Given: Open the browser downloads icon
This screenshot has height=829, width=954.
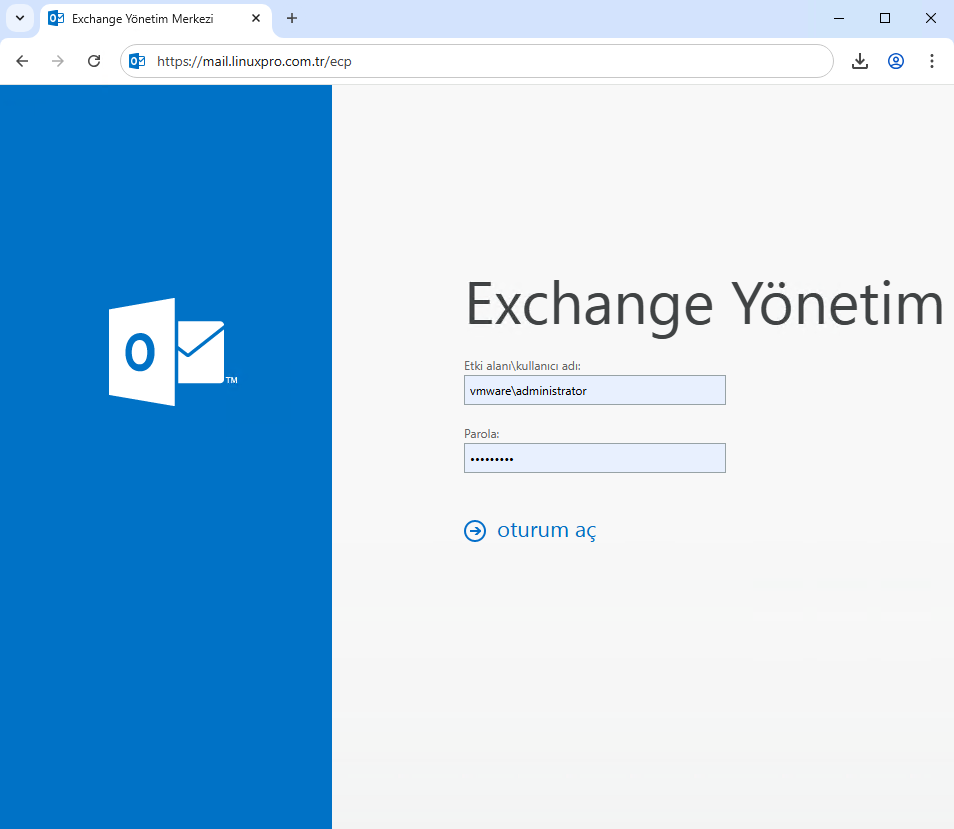Looking at the screenshot, I should point(859,61).
